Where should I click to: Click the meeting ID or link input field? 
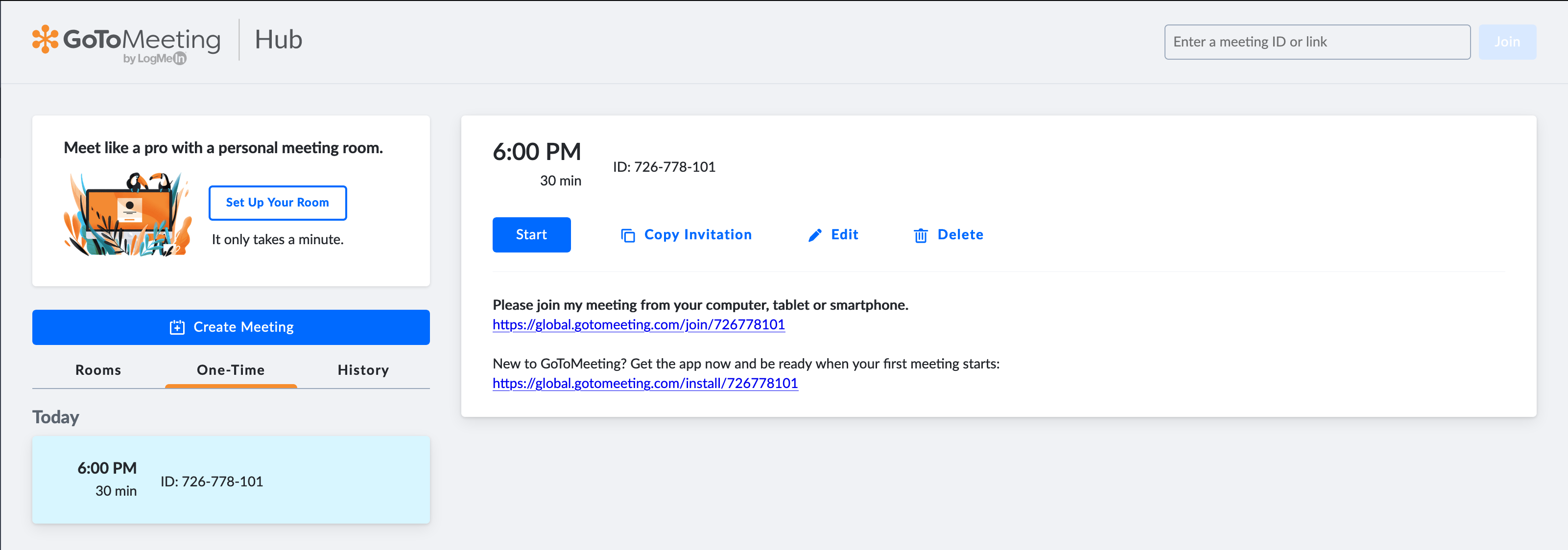[x=1317, y=42]
